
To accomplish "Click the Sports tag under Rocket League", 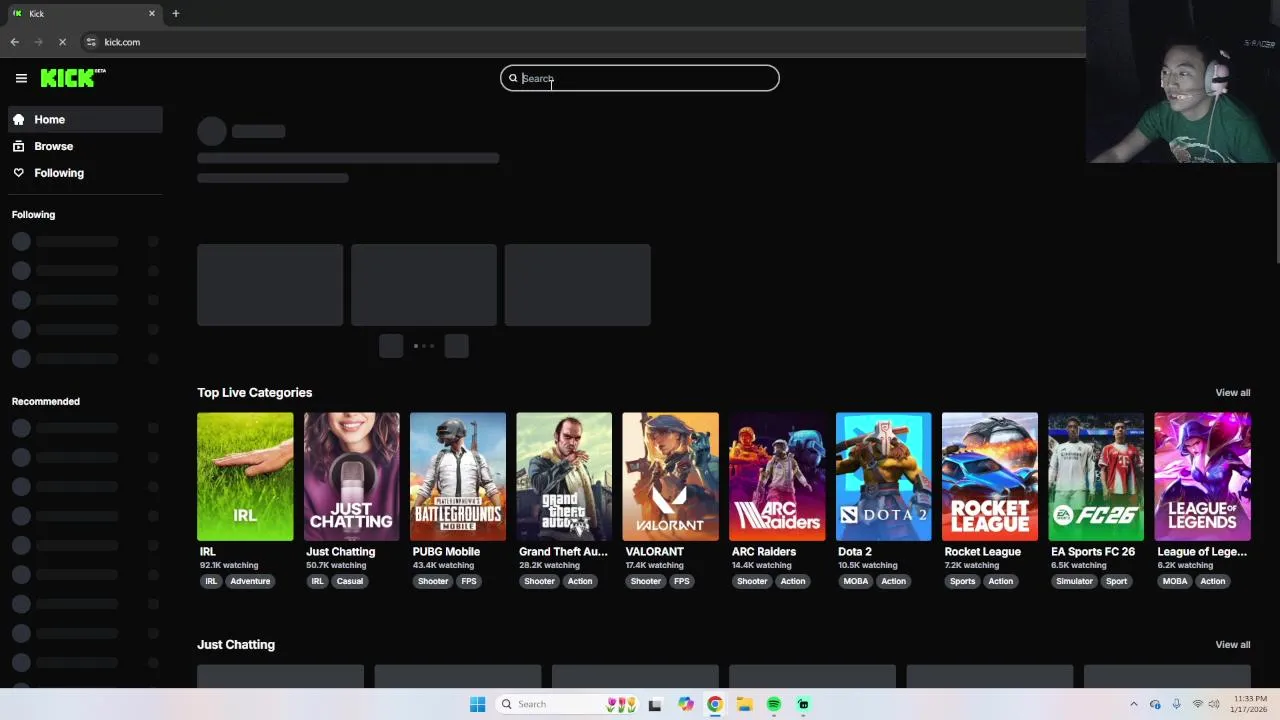I will 962,581.
